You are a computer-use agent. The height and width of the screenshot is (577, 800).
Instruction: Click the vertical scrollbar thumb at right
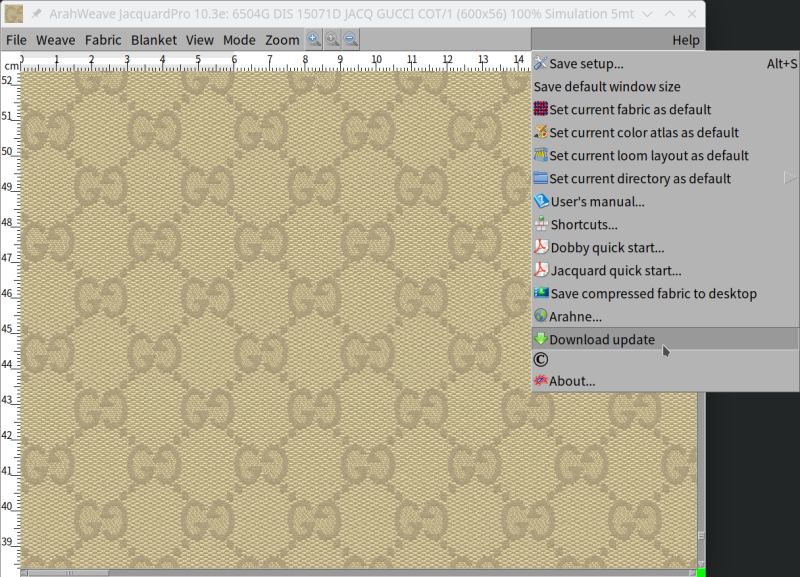click(701, 536)
